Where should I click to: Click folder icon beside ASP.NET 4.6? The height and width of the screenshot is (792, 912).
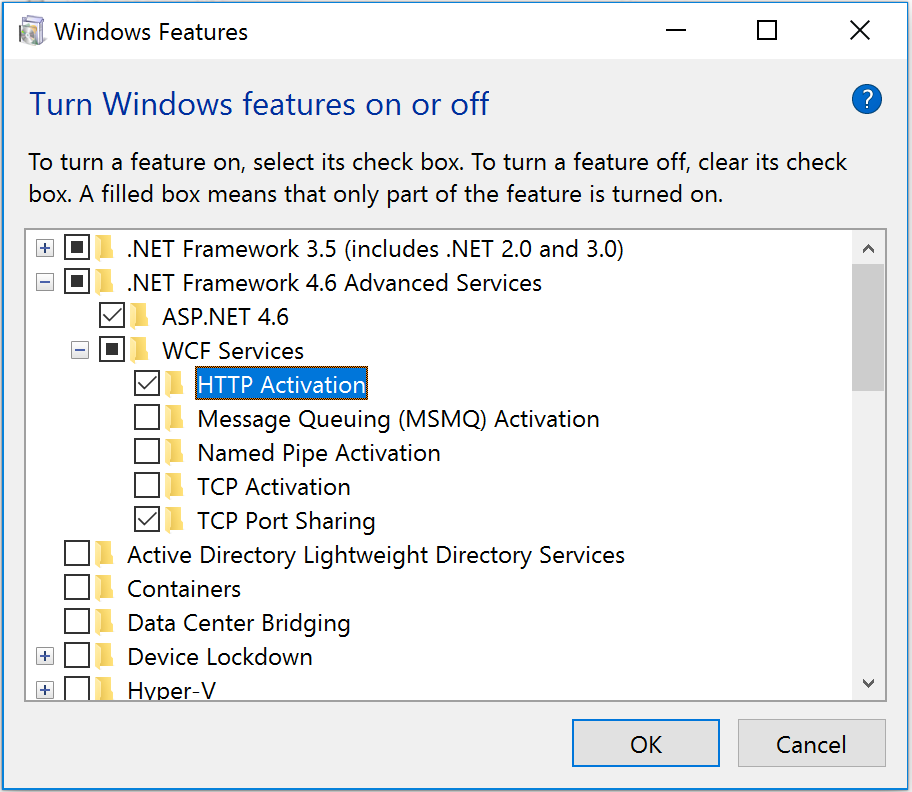click(140, 316)
